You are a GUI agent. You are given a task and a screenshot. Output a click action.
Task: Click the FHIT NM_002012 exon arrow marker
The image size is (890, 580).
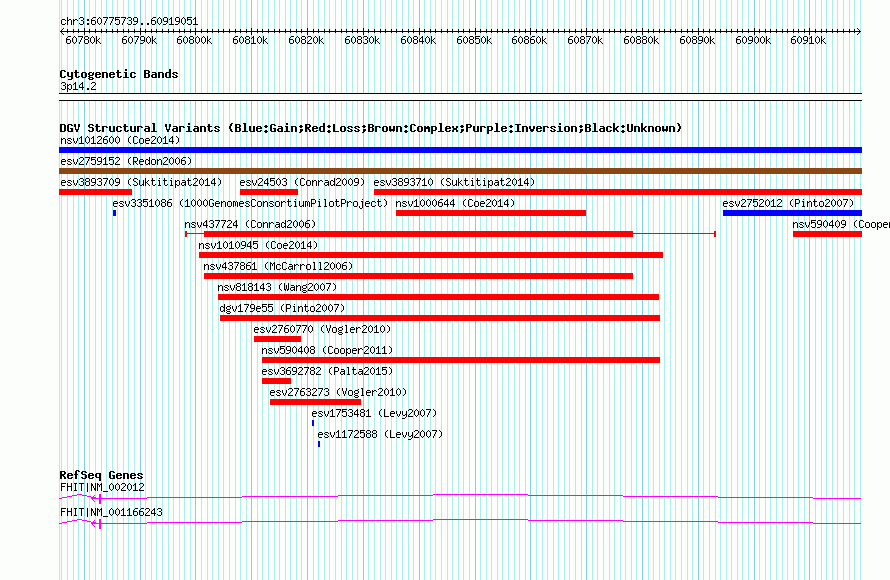[96, 499]
